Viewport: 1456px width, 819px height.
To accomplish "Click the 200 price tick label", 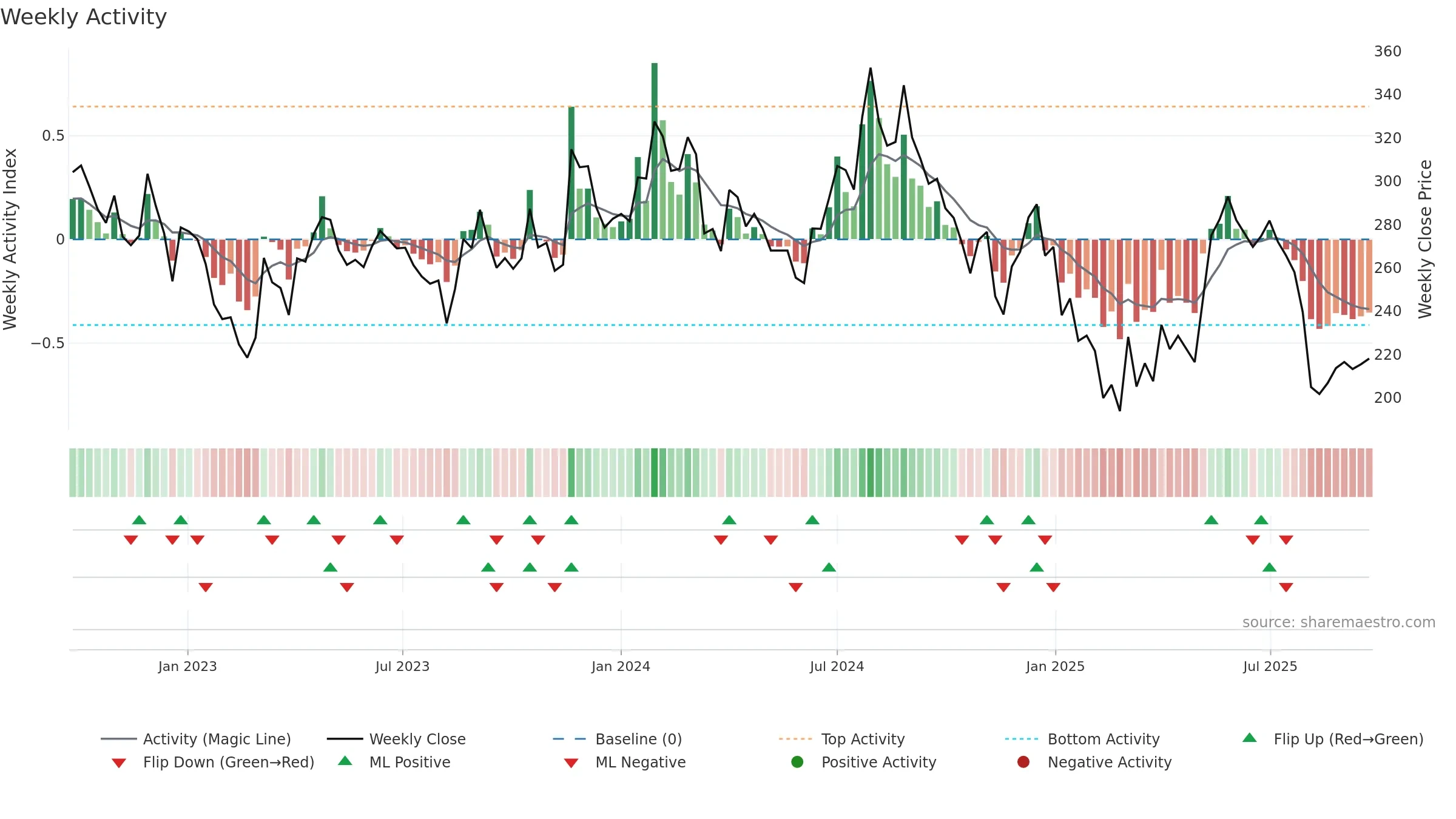I will pyautogui.click(x=1387, y=397).
